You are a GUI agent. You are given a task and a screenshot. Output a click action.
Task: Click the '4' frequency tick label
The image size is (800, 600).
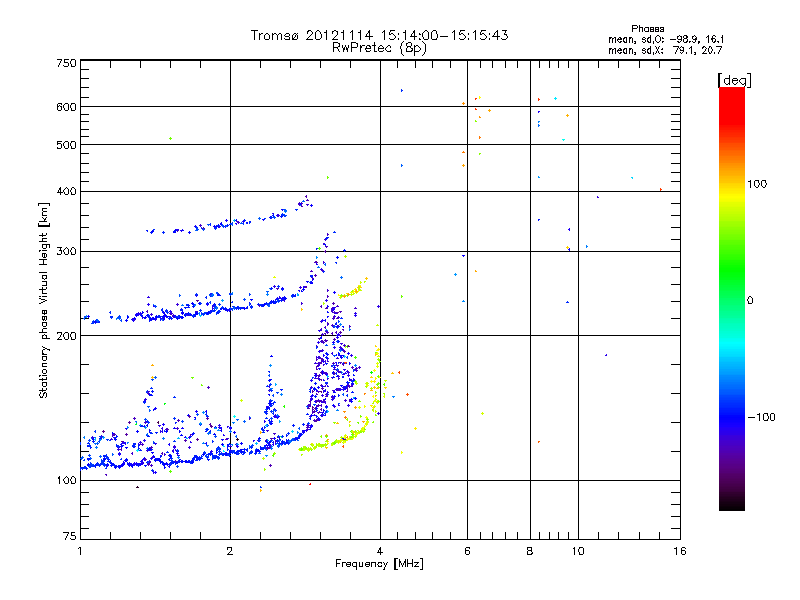pyautogui.click(x=380, y=551)
